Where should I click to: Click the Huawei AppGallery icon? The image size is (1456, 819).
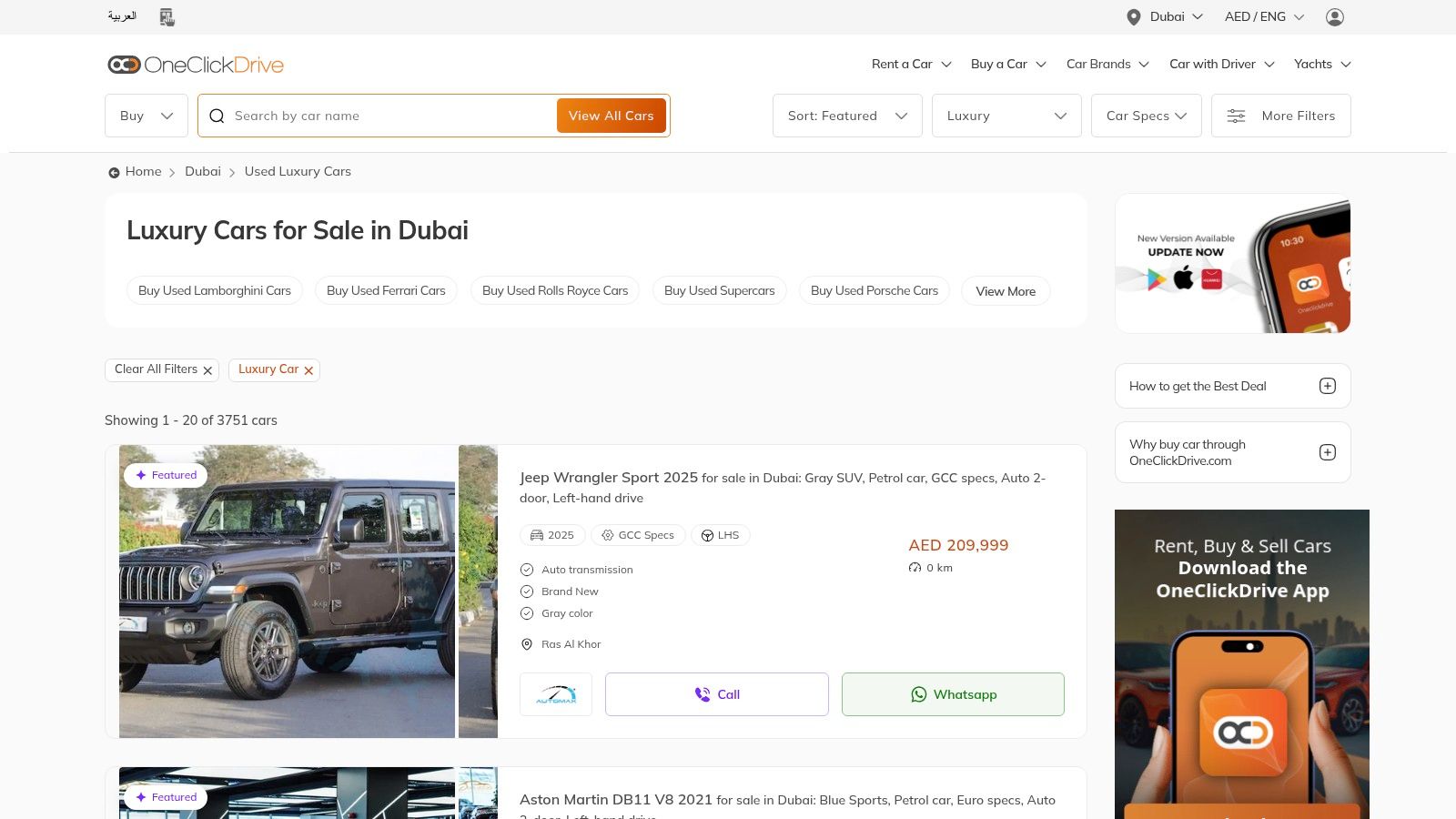(1211, 278)
